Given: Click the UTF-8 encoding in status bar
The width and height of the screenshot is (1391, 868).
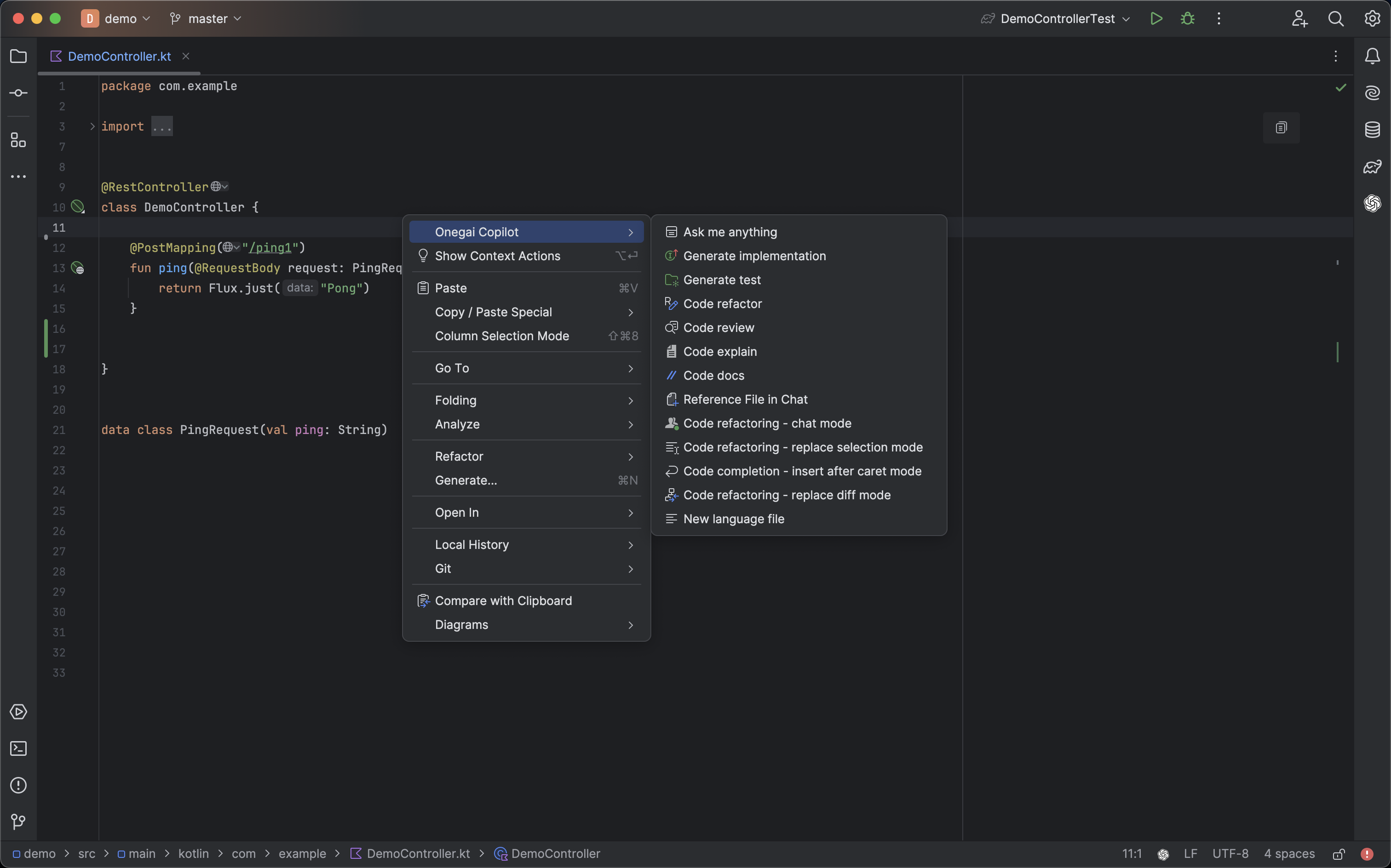Looking at the screenshot, I should tap(1230, 854).
